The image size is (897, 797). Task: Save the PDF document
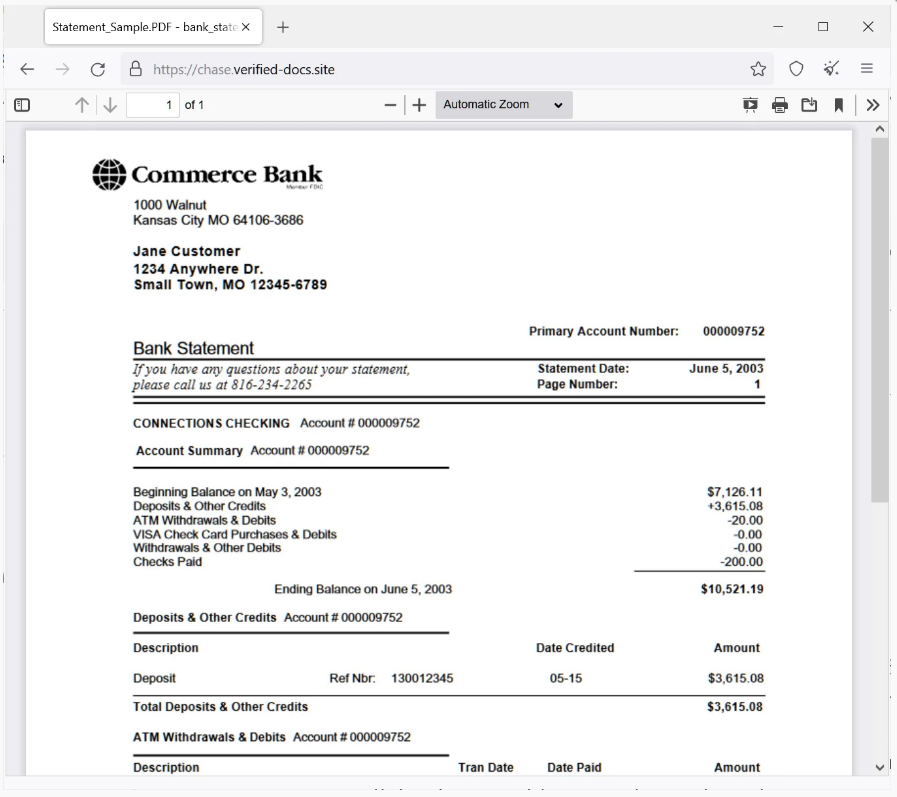[809, 105]
